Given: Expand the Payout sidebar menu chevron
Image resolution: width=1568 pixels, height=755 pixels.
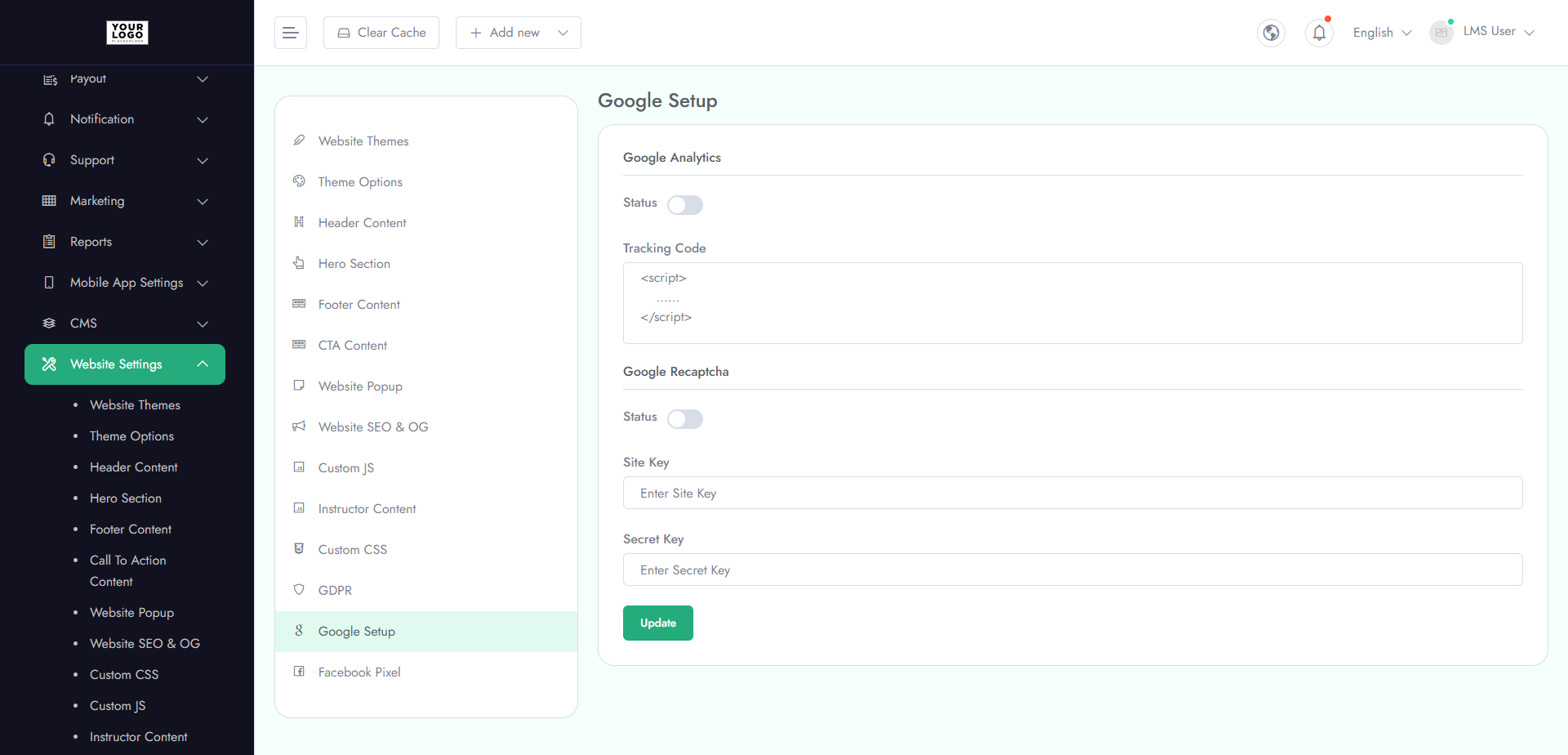Looking at the screenshot, I should pos(203,79).
